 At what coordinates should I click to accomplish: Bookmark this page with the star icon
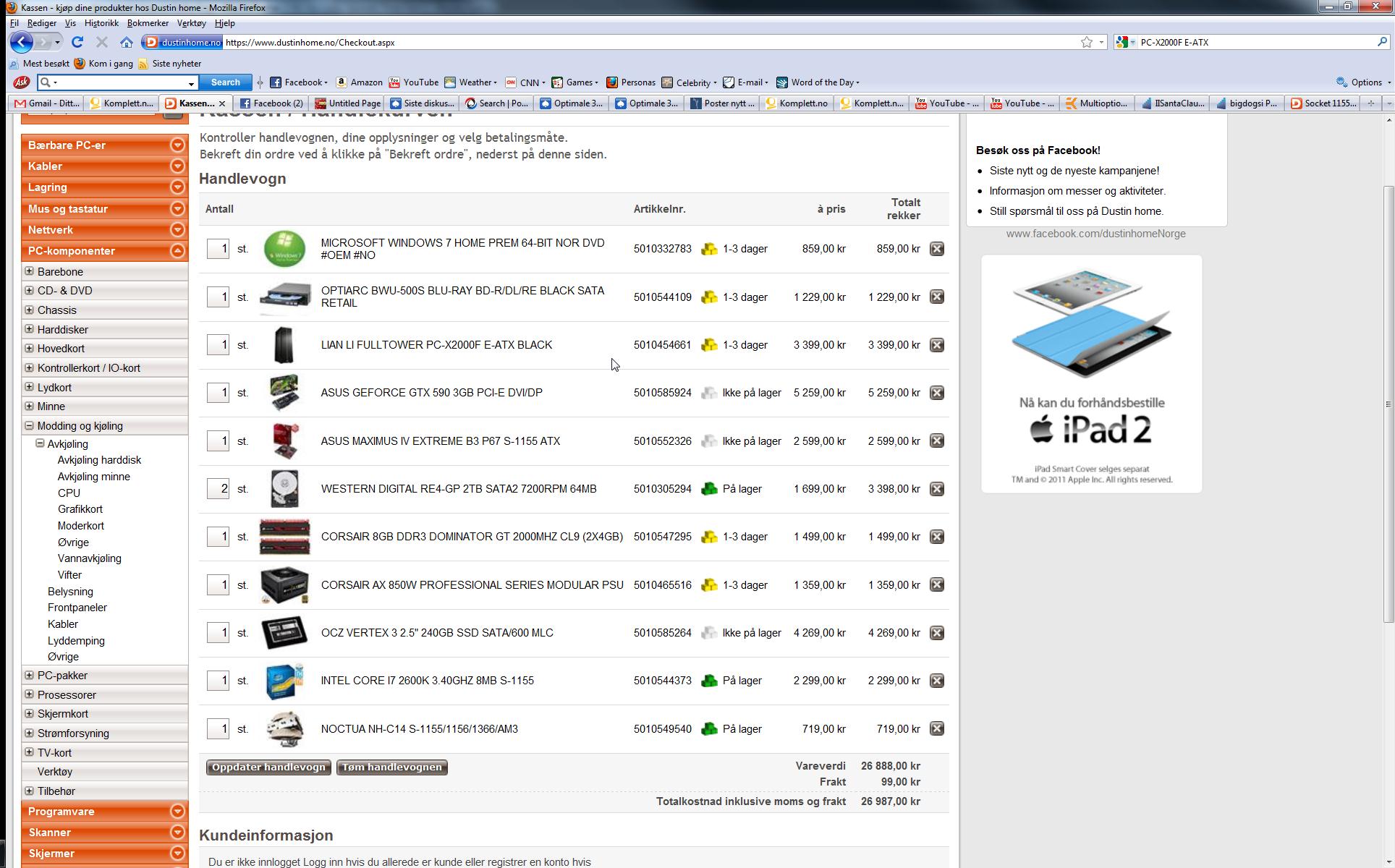(x=1087, y=42)
